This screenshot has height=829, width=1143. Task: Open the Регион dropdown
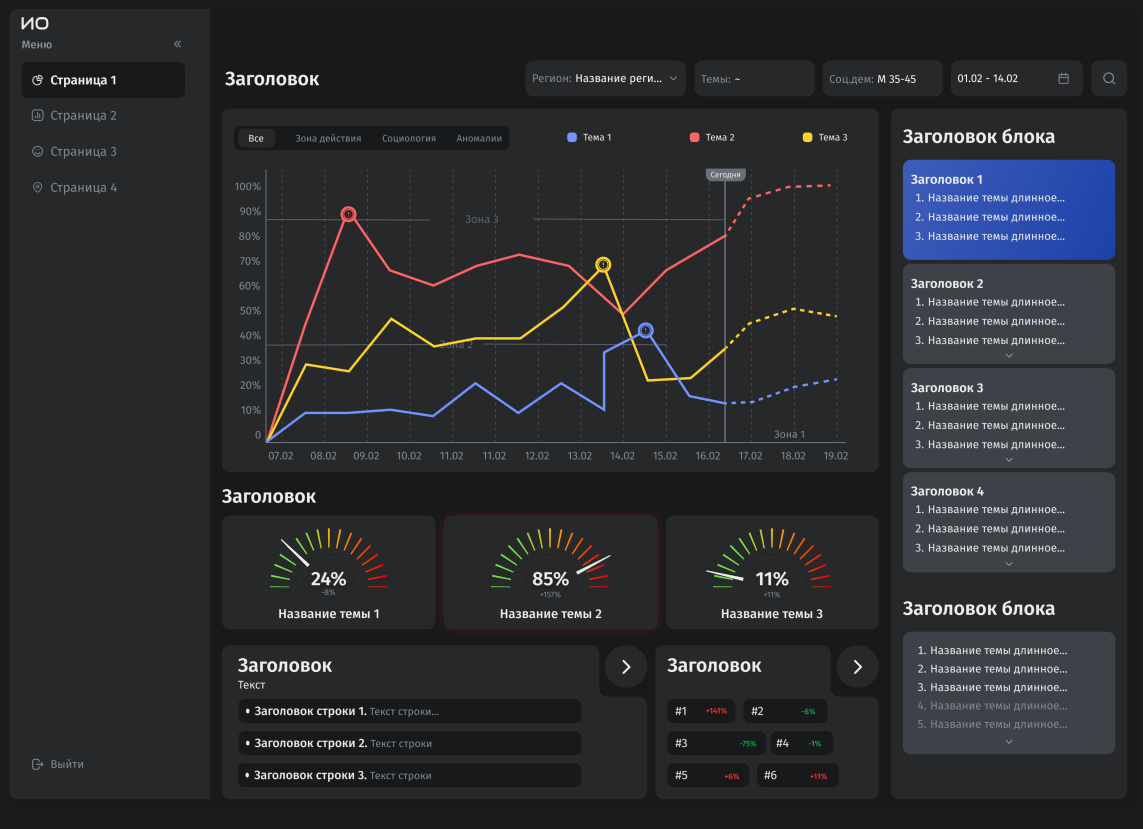tap(605, 79)
